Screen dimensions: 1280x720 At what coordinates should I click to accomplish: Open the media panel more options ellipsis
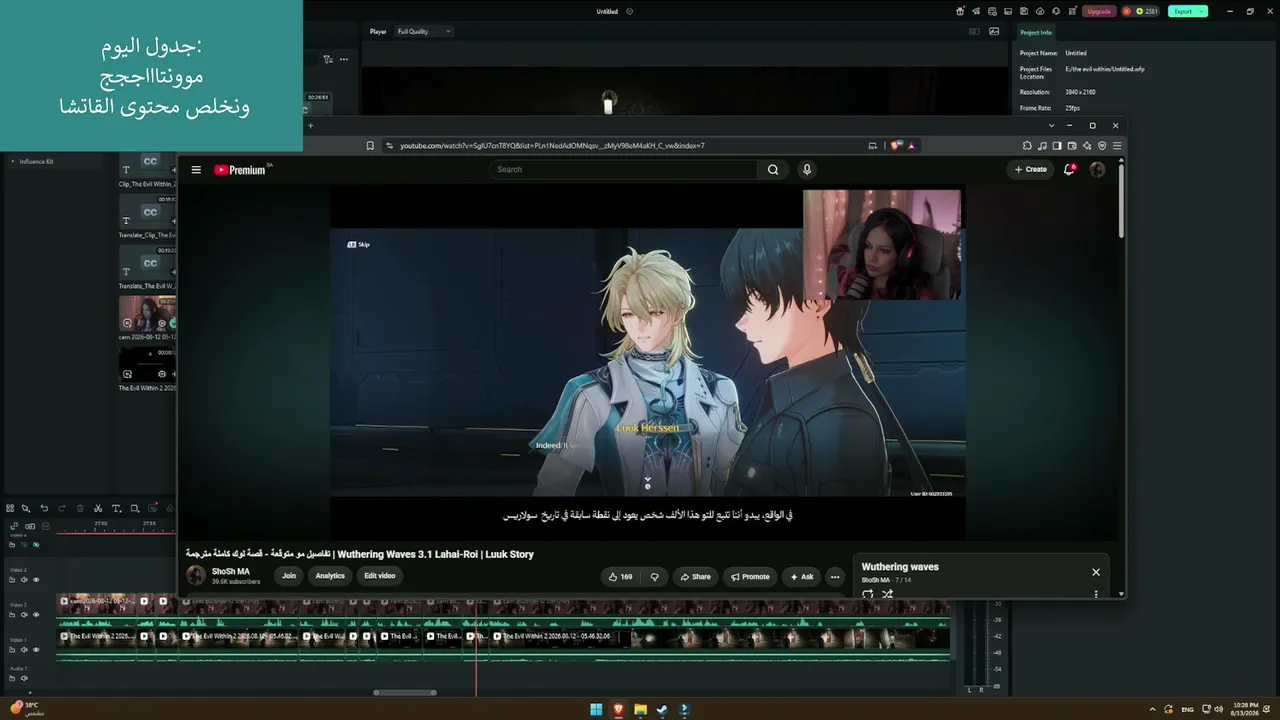[344, 59]
